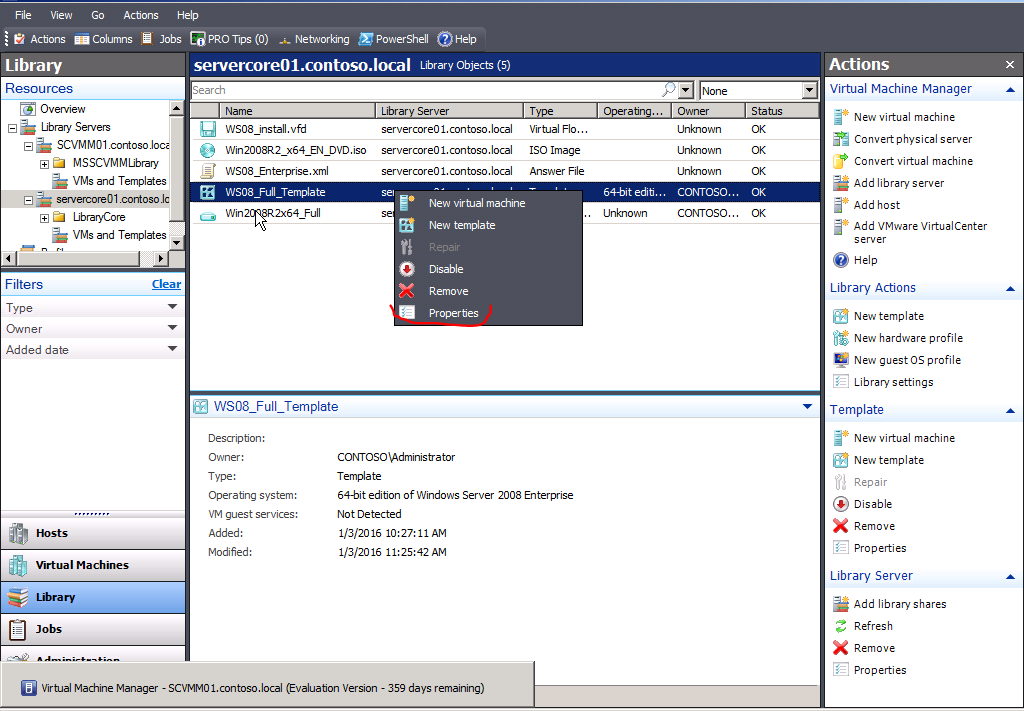Viewport: 1024px width, 711px height.
Task: Switch to the Hosts view
Action: 93,533
